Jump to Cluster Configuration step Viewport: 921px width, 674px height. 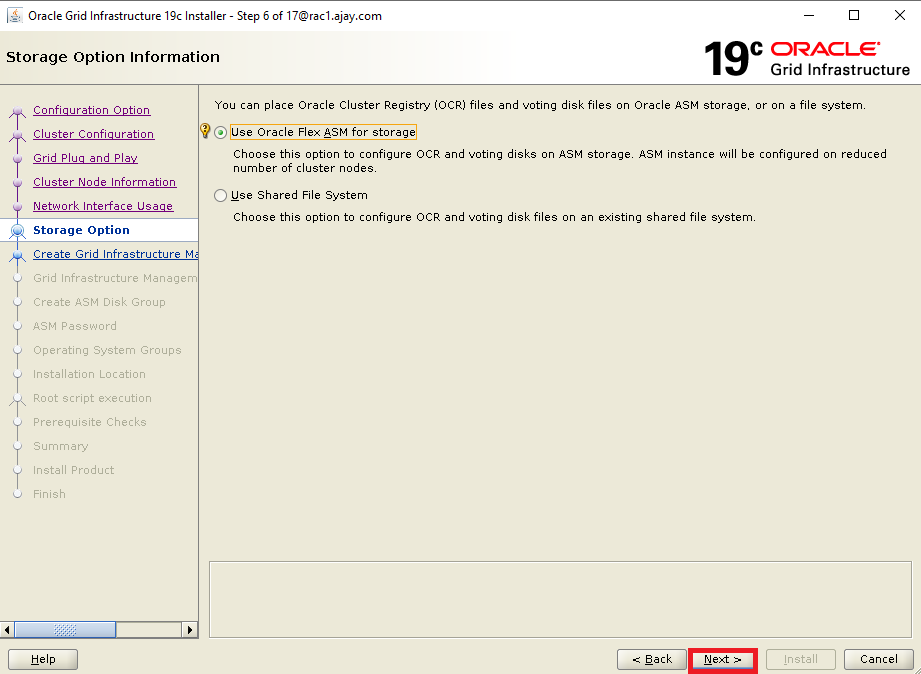click(x=93, y=134)
